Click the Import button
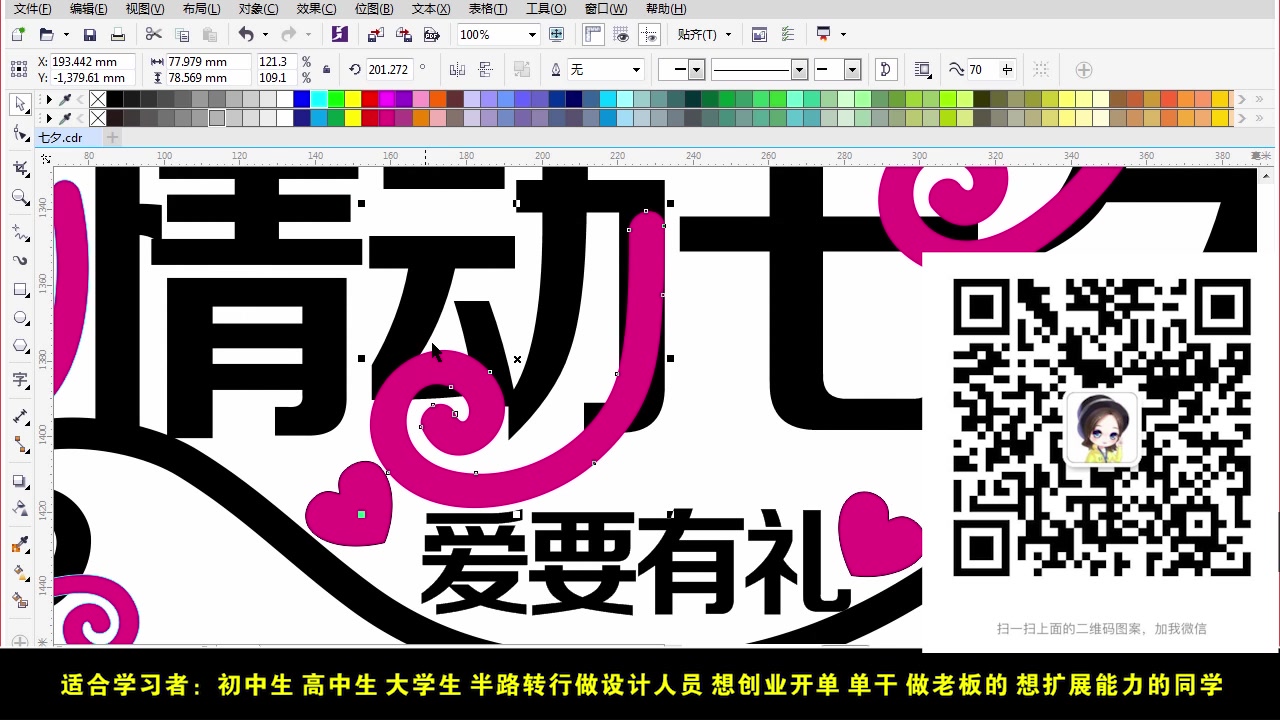The image size is (1280, 720). coord(376,34)
